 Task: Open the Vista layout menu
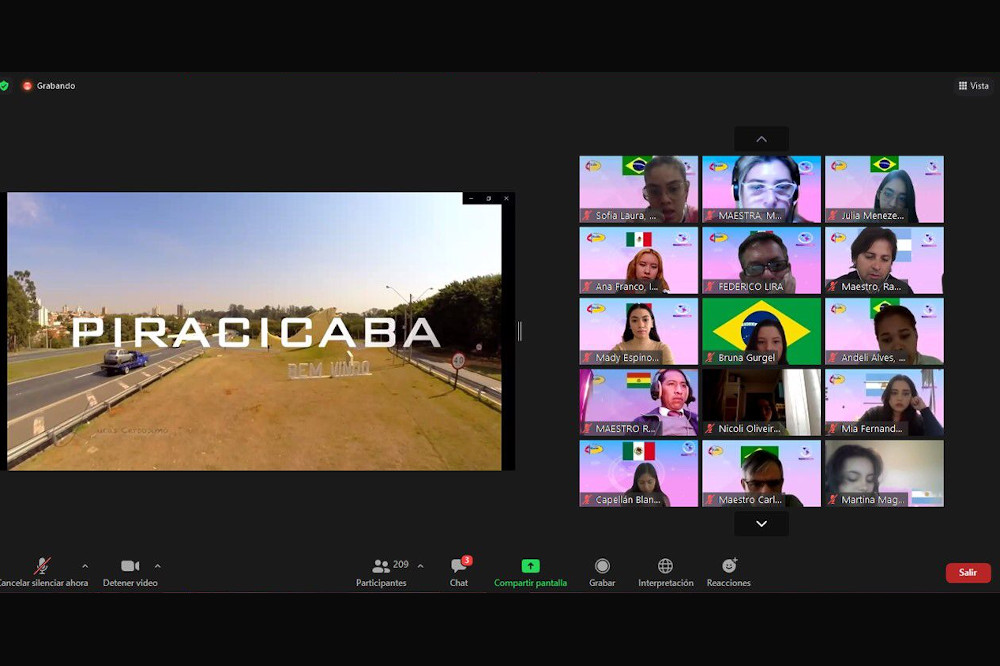pos(973,86)
